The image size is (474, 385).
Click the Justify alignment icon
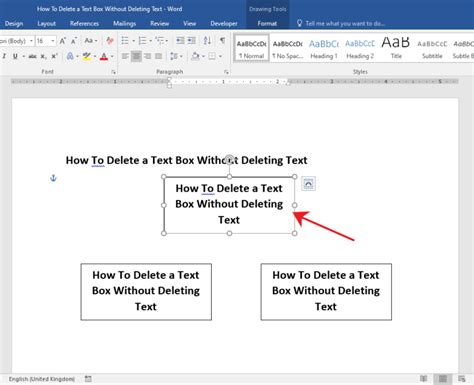pyautogui.click(x=159, y=56)
